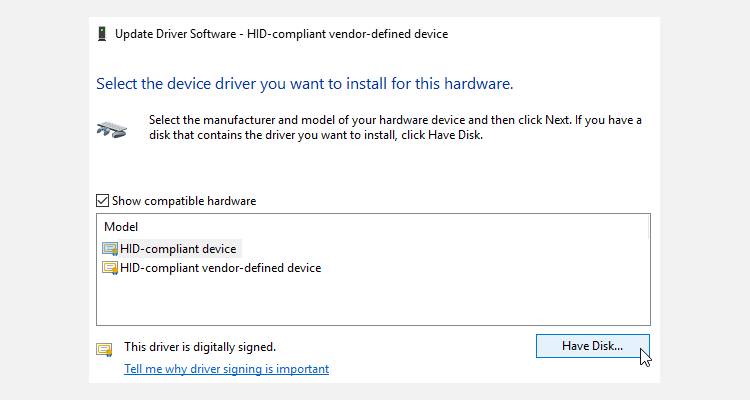
Task: Click the instruction line starting "disk that contains"
Action: coord(316,136)
